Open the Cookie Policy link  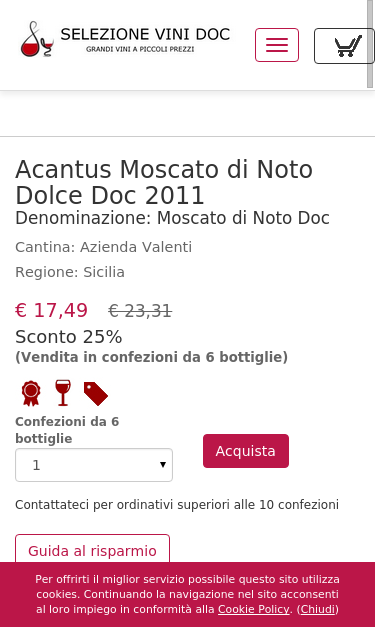pyautogui.click(x=253, y=609)
